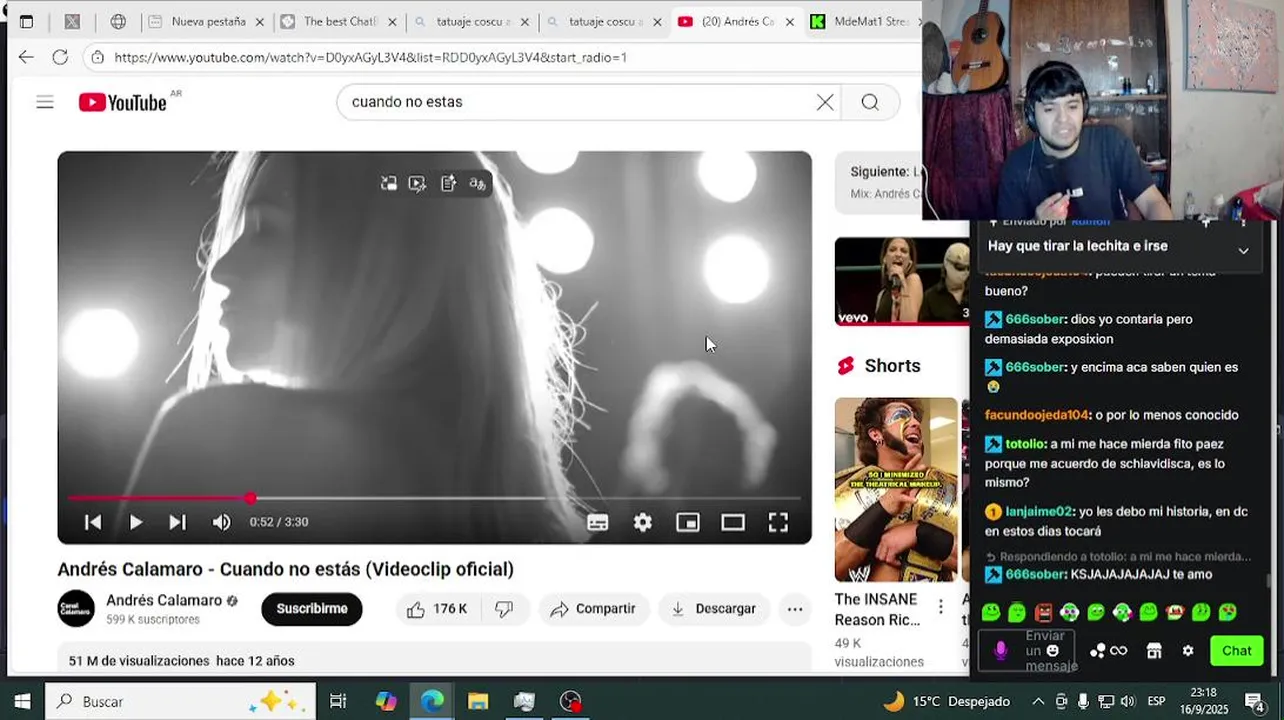Like the video with 176 K button
The width and height of the screenshot is (1284, 720).
pos(438,608)
